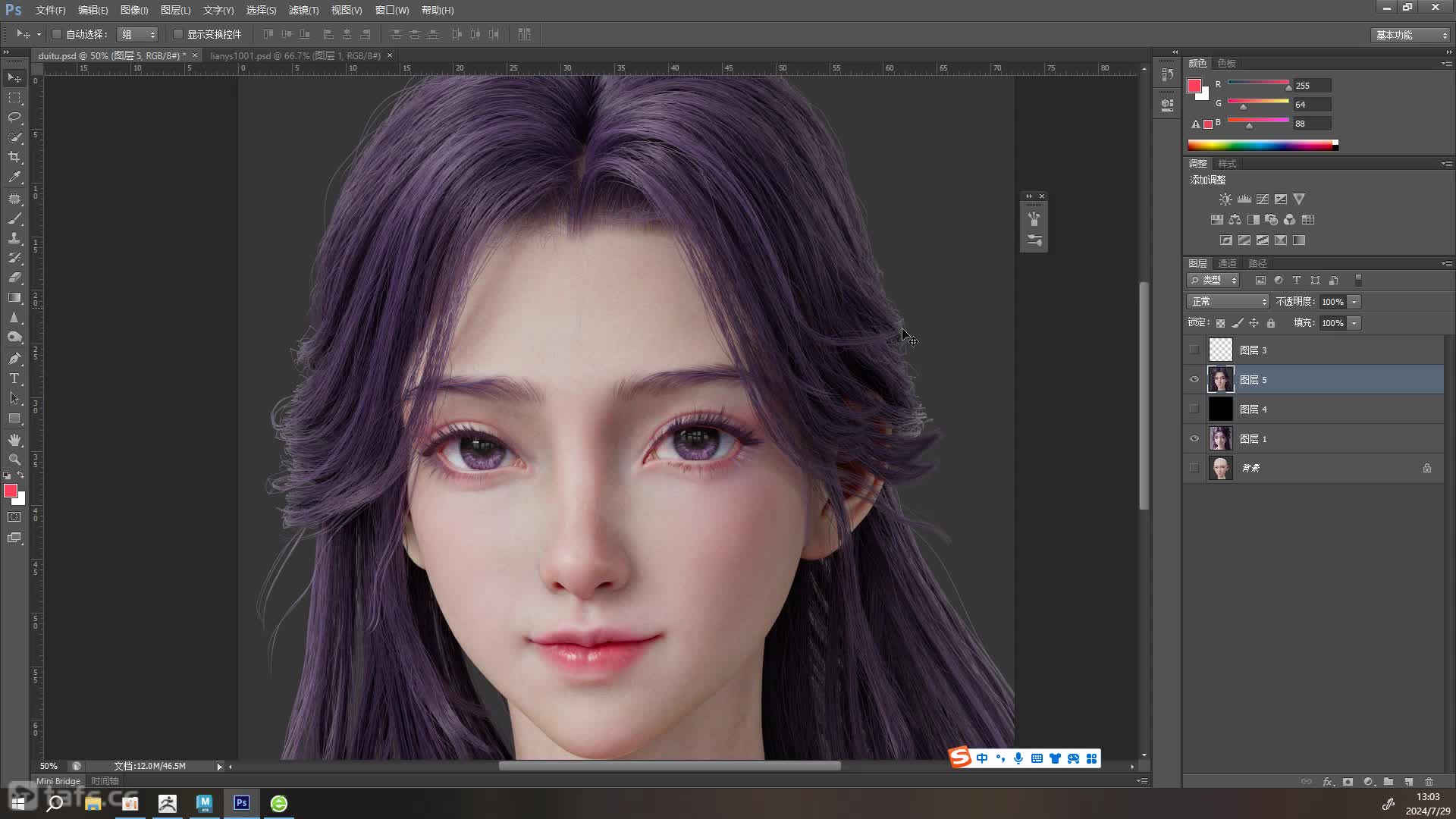1456x819 pixels.
Task: Switch to the 通道 tab
Action: [x=1227, y=263]
